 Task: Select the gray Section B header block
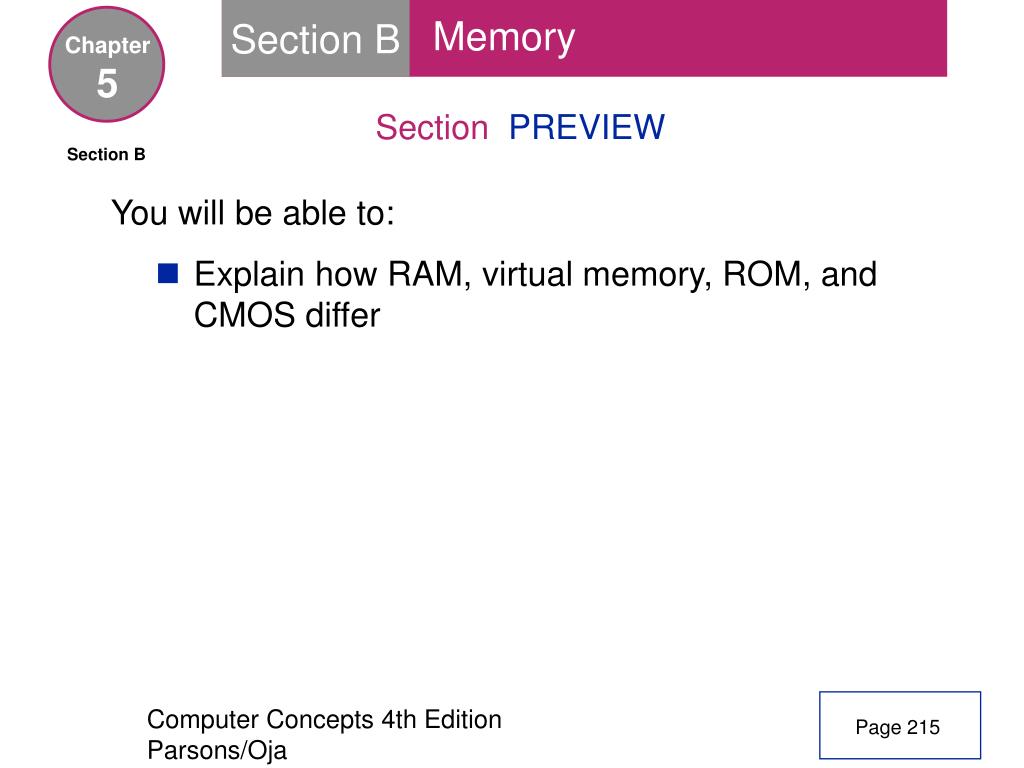[315, 39]
